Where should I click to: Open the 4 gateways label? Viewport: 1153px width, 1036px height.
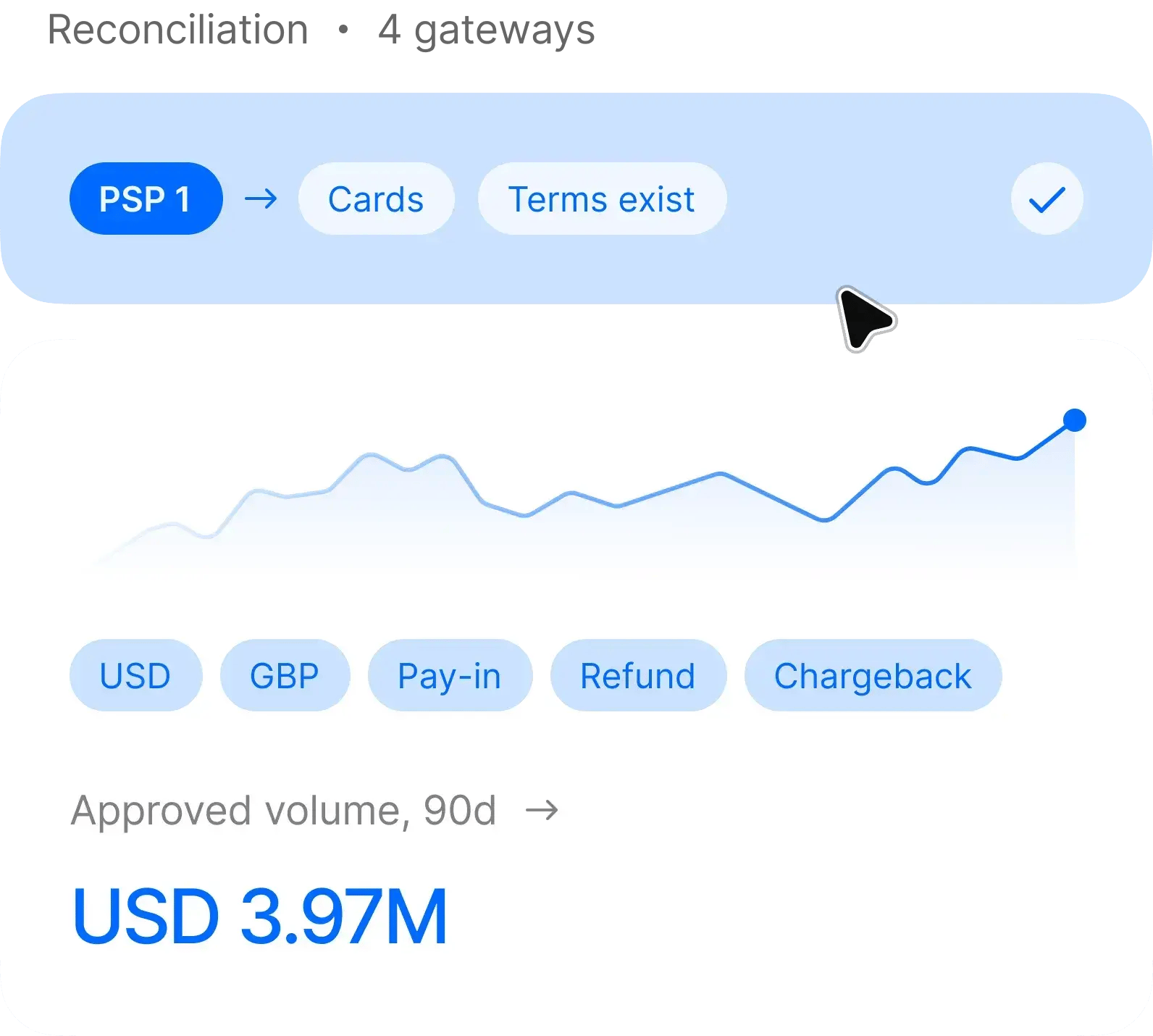pos(486,30)
